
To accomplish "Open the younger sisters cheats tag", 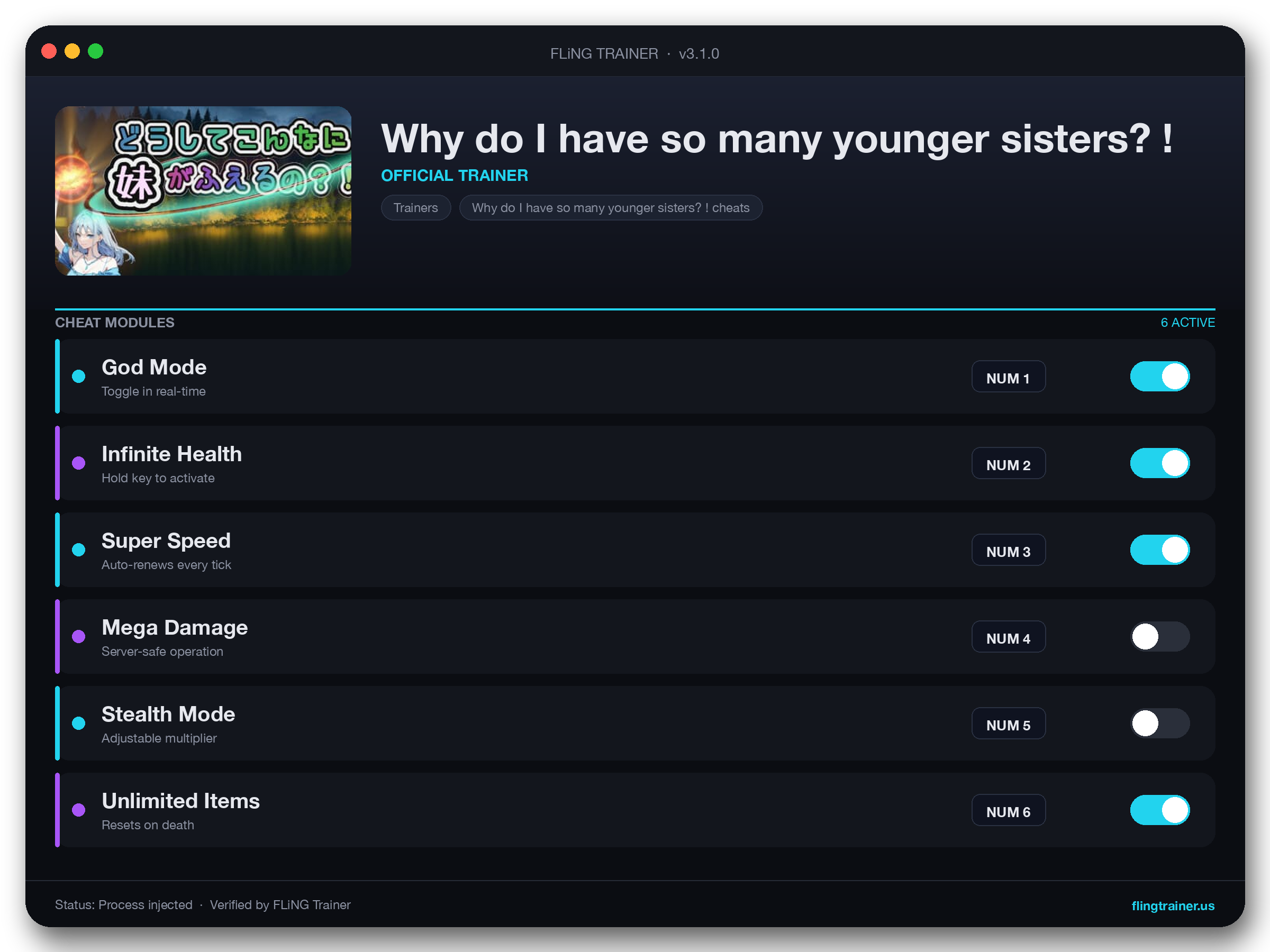I will (x=610, y=208).
